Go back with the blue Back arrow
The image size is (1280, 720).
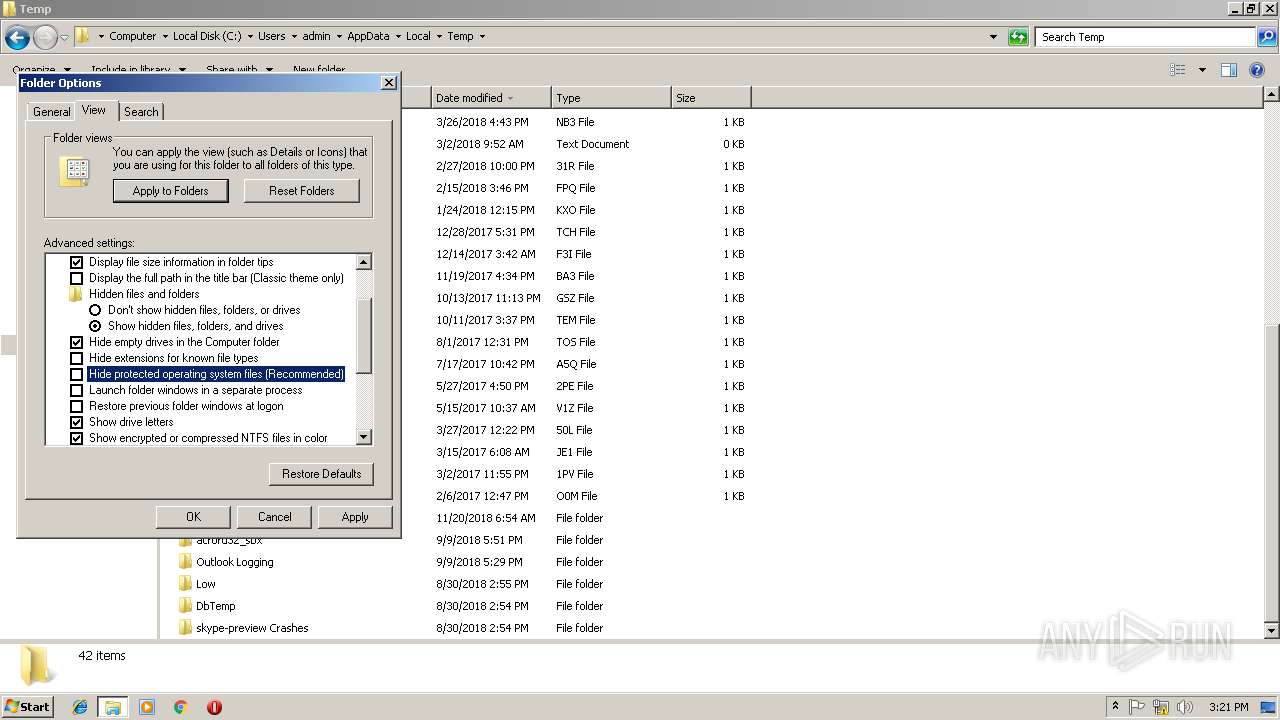coord(17,38)
